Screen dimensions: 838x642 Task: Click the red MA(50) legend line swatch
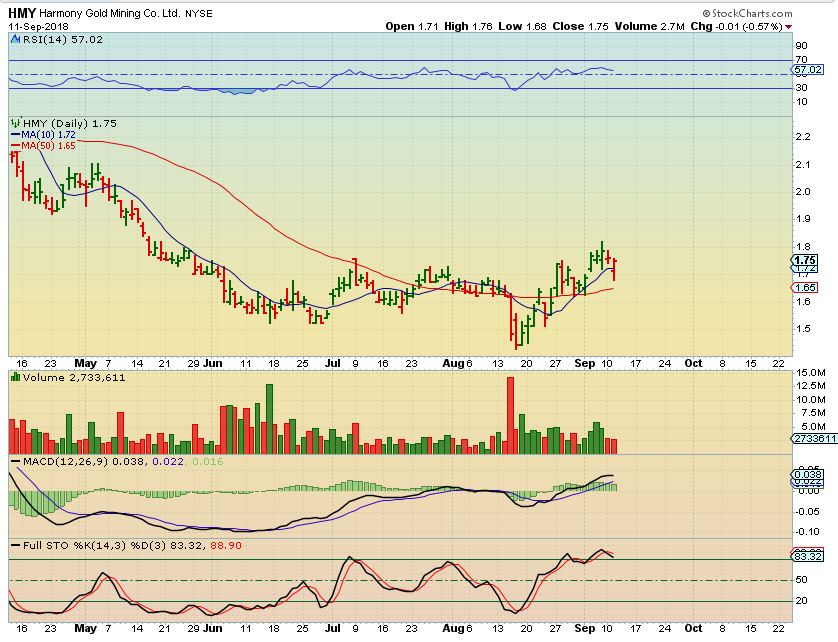coord(14,146)
